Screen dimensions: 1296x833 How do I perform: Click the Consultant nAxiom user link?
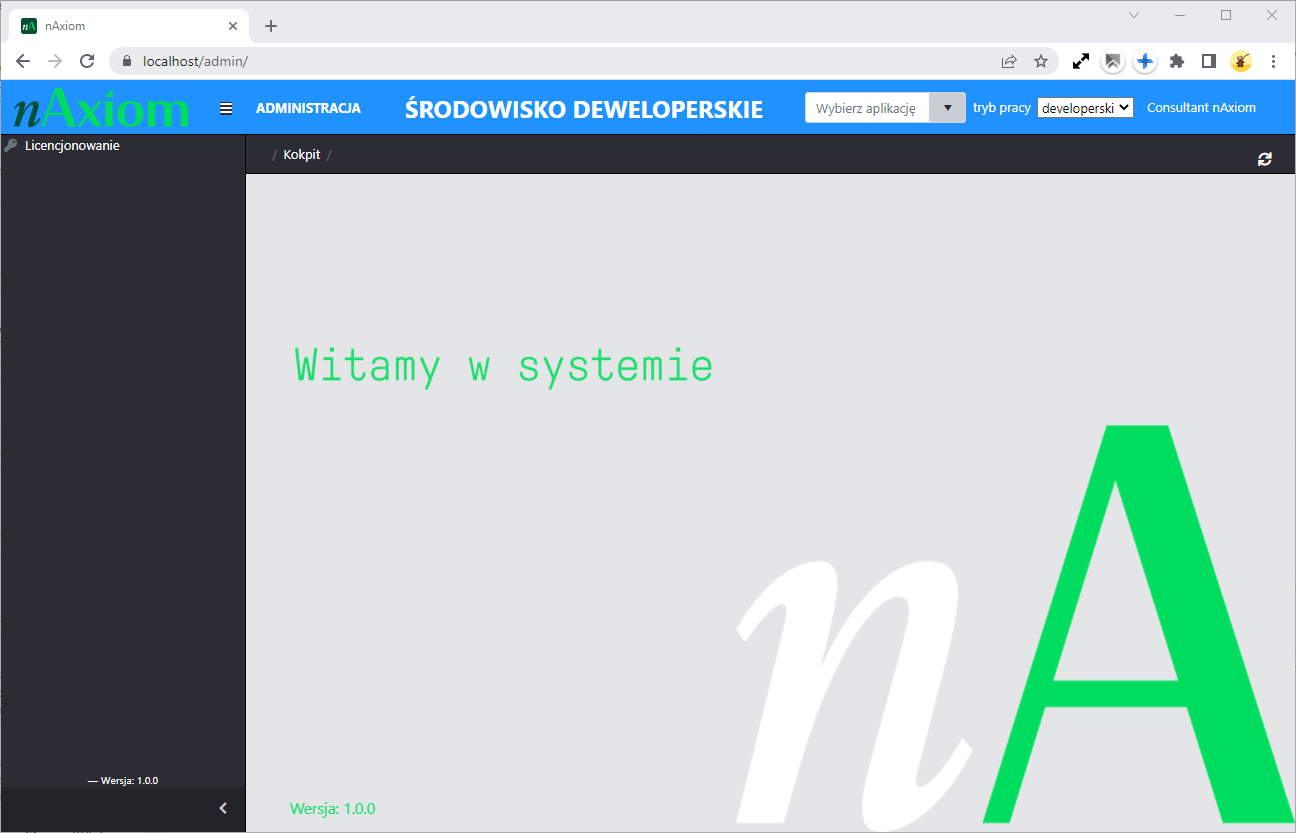pyautogui.click(x=1201, y=107)
